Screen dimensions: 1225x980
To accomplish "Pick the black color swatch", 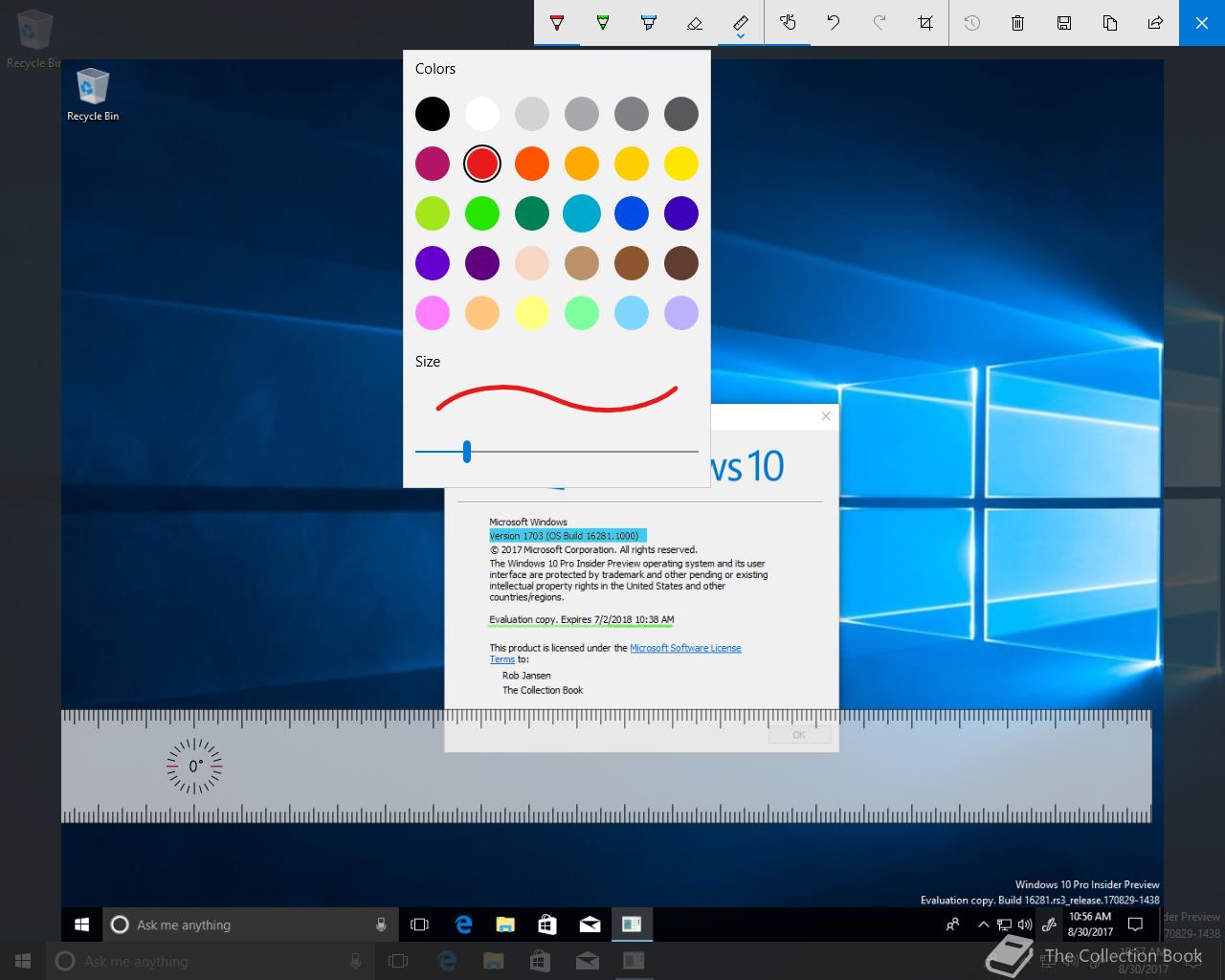I will 433,114.
